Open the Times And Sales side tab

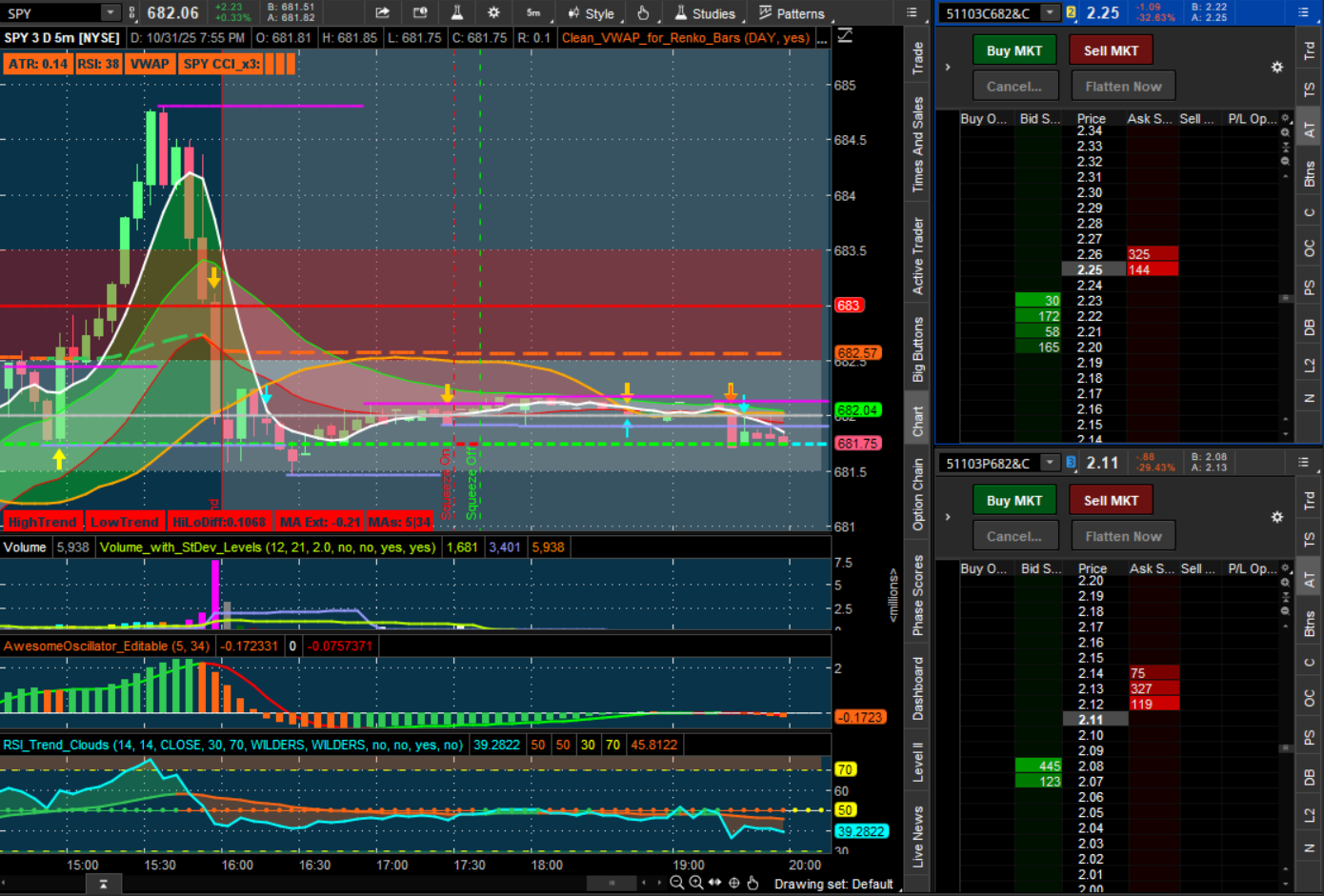918,145
